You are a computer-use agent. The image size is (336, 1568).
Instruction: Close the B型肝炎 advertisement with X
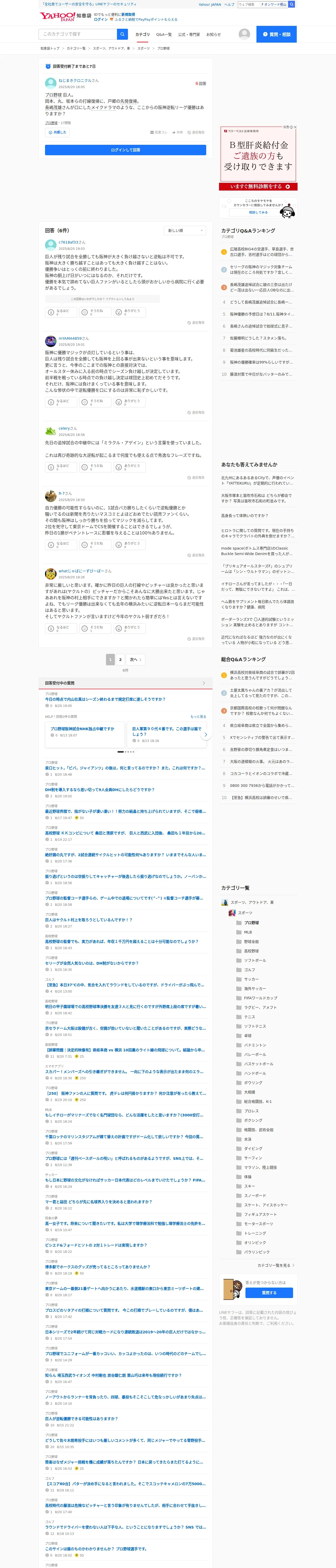(295, 127)
